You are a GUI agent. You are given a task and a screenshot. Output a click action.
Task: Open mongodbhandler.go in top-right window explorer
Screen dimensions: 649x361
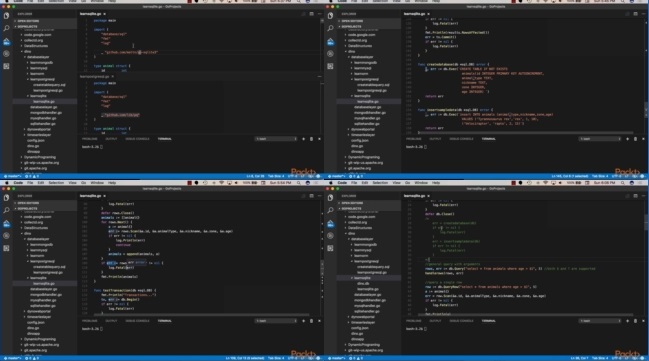point(370,113)
